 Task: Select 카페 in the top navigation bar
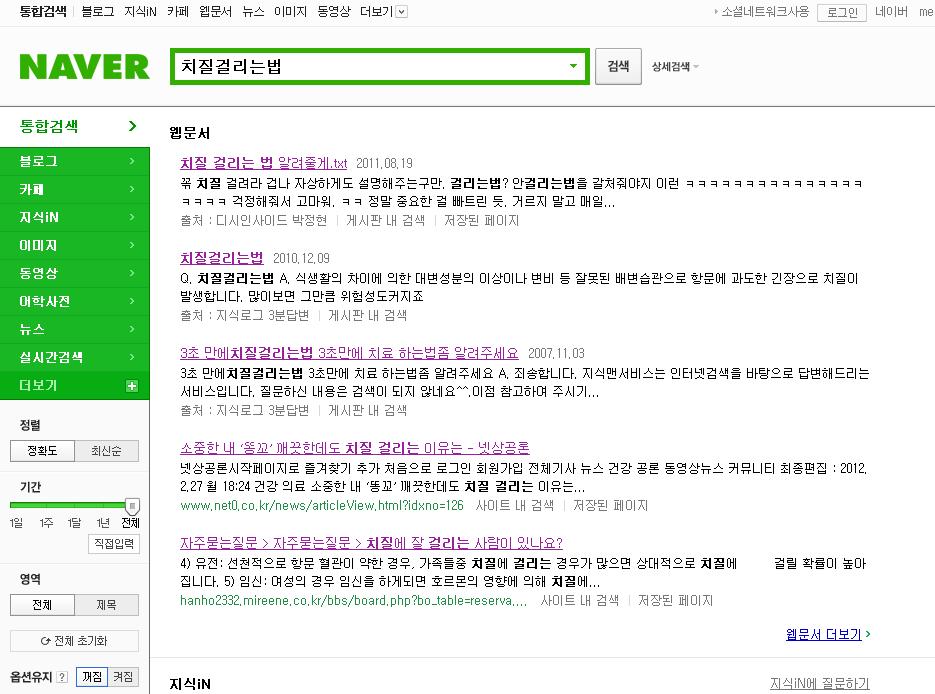coord(178,11)
